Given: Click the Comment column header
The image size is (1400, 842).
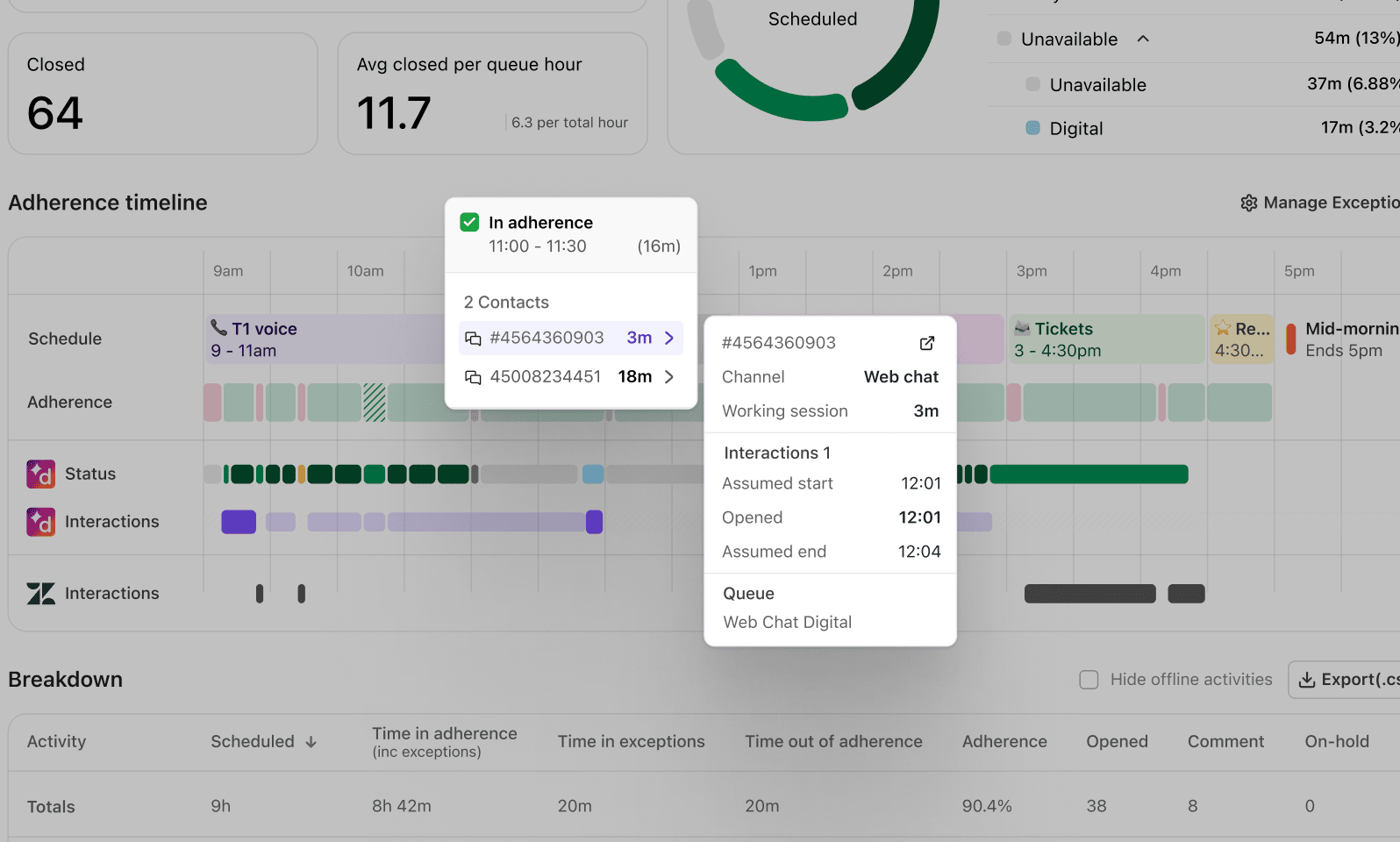Looking at the screenshot, I should coord(1225,742).
